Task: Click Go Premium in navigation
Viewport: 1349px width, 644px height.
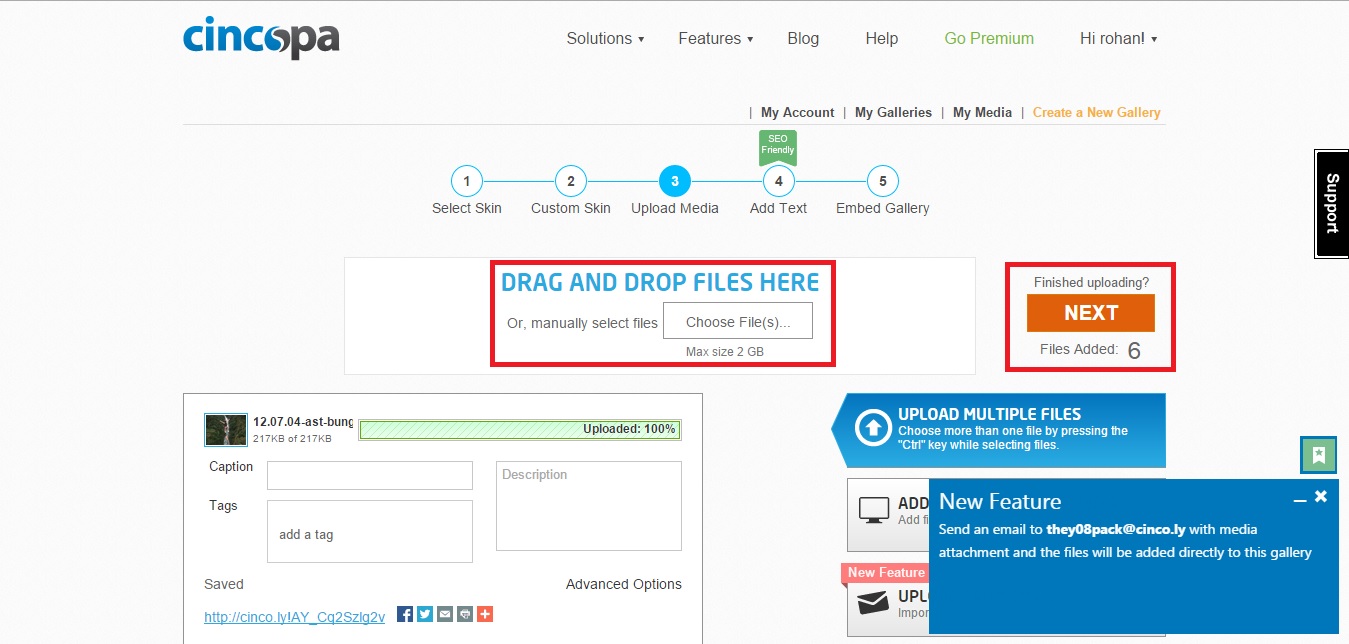Action: pos(989,39)
